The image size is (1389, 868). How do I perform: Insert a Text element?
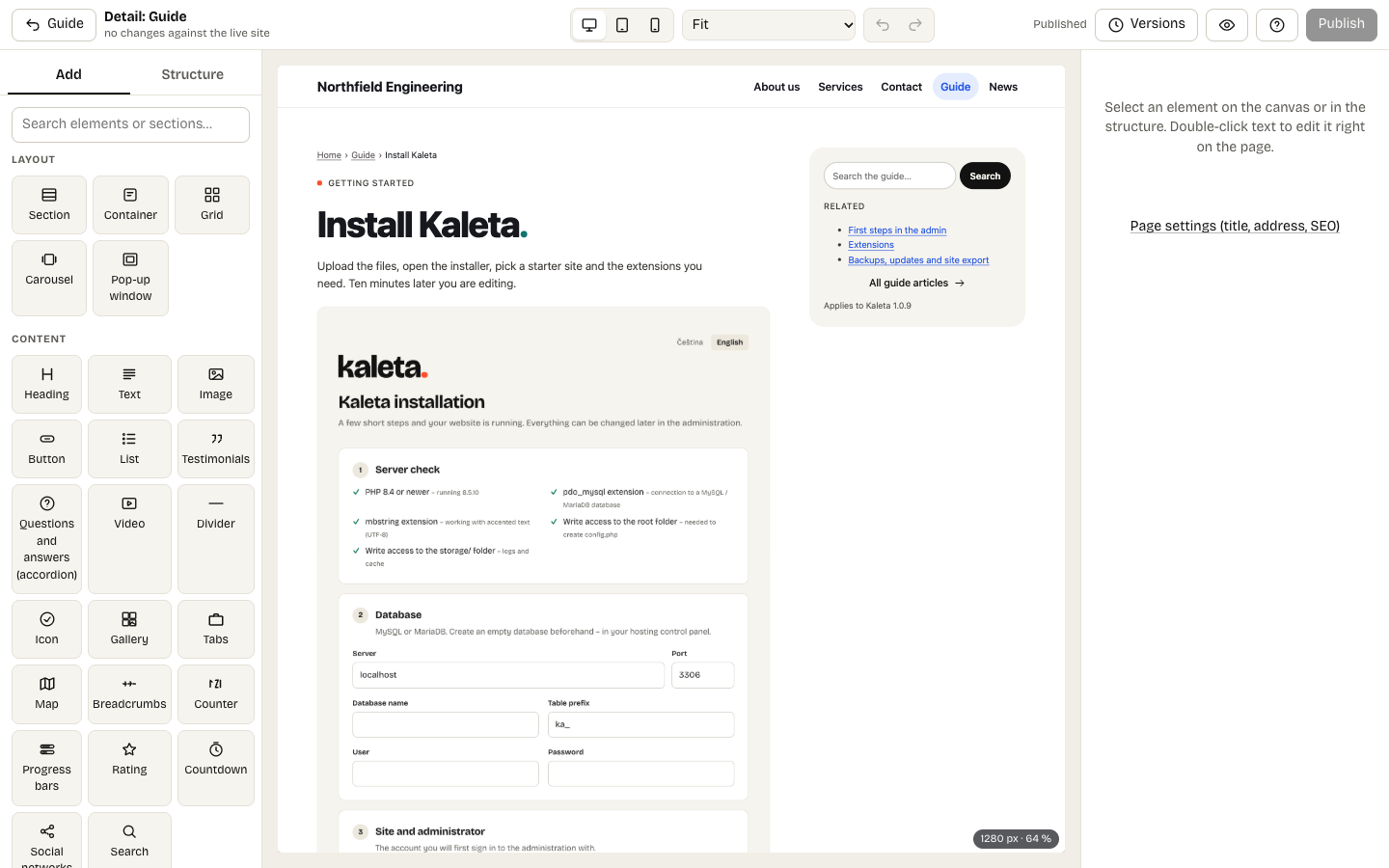pyautogui.click(x=129, y=384)
